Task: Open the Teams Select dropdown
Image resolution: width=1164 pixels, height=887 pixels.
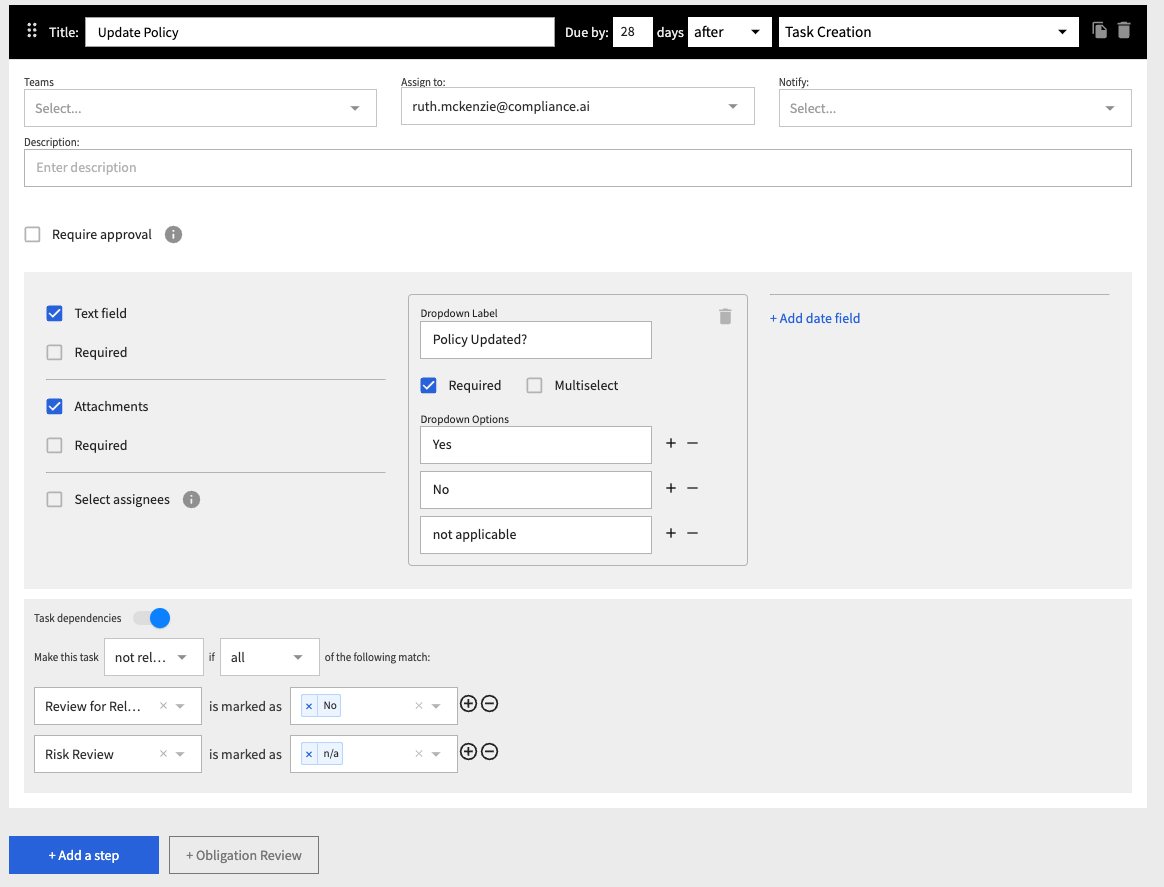Action: pos(200,107)
